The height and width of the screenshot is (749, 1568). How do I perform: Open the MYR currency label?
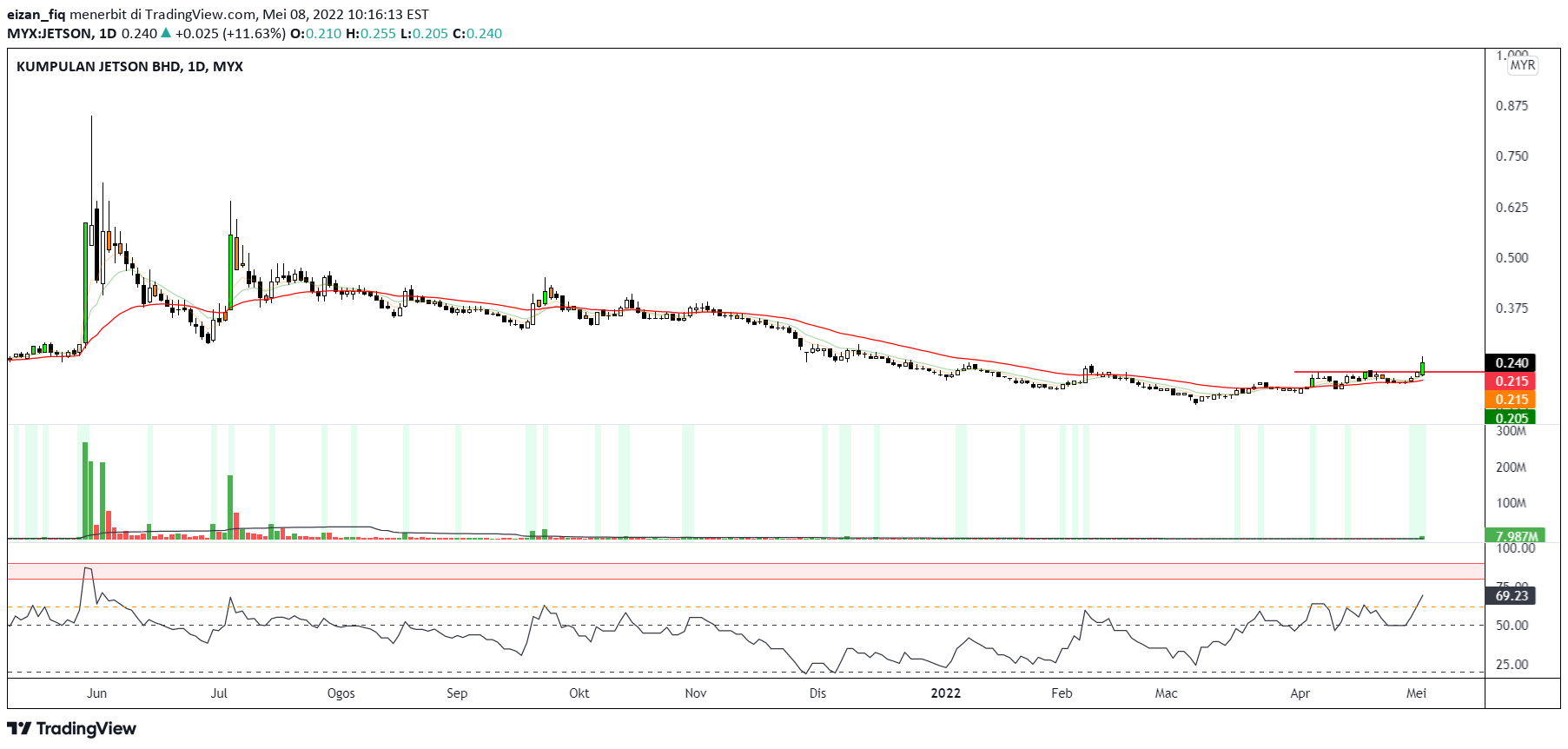point(1522,65)
